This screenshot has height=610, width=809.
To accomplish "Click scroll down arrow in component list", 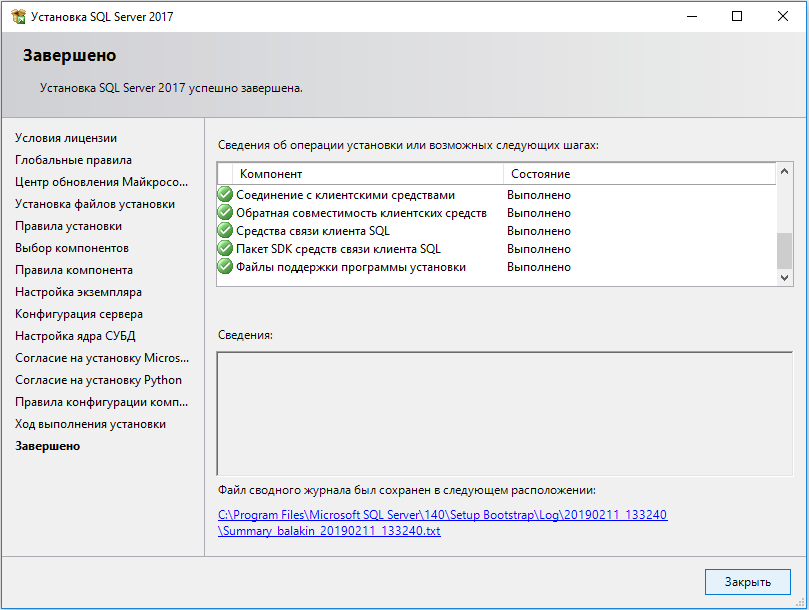I will (784, 278).
